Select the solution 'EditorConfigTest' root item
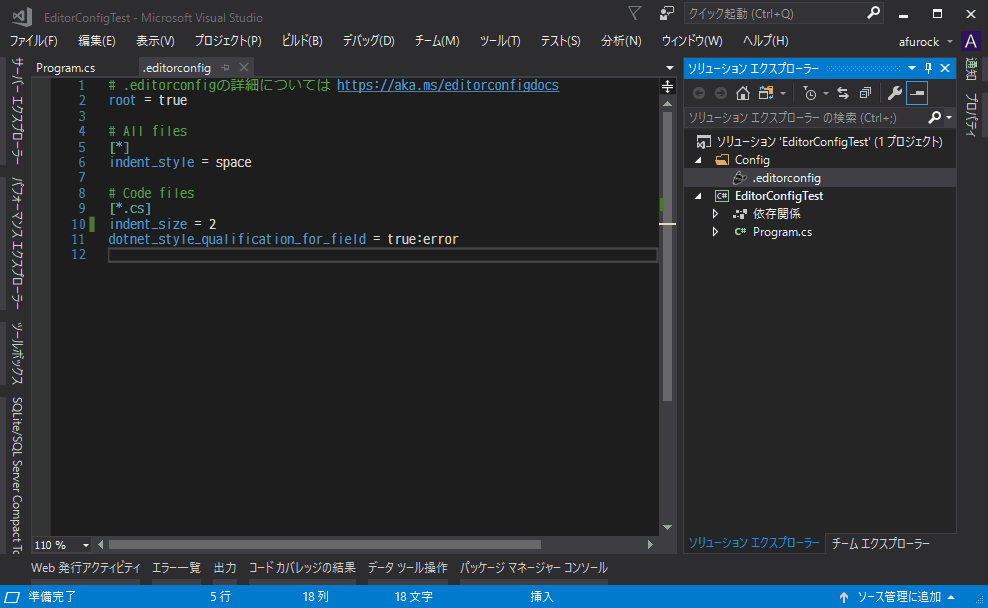 [x=820, y=142]
